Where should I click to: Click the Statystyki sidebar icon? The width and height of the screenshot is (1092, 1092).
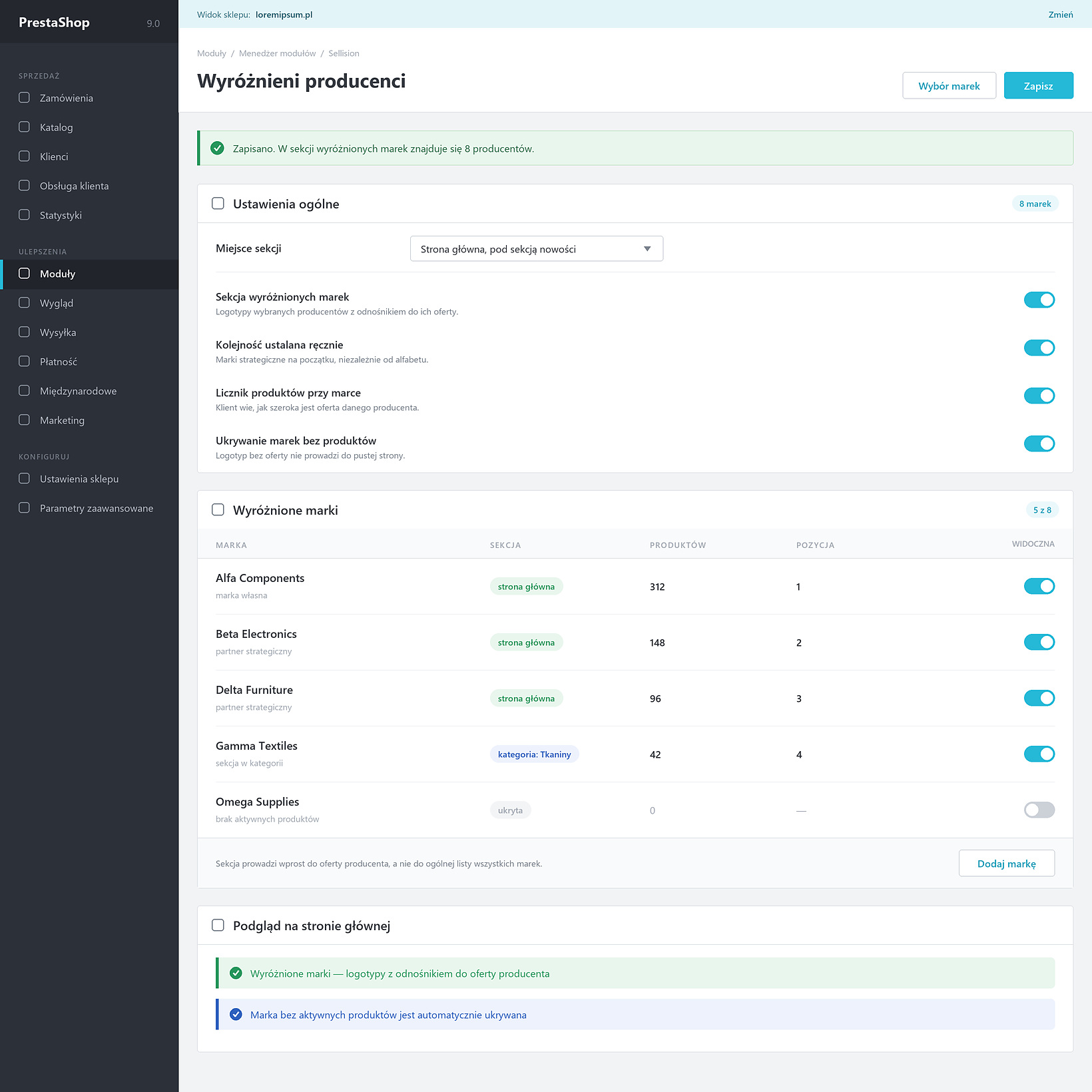coord(25,215)
